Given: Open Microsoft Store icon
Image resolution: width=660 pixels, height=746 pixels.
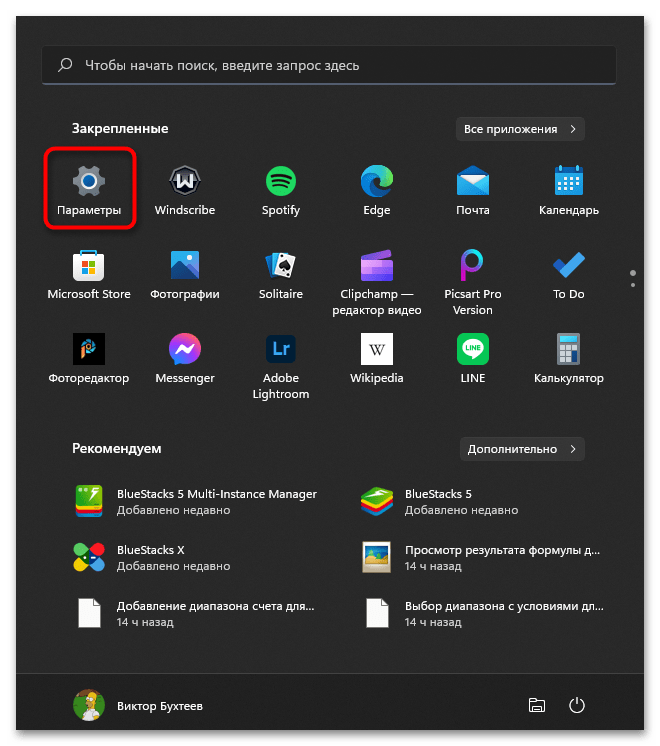Looking at the screenshot, I should pos(89,265).
